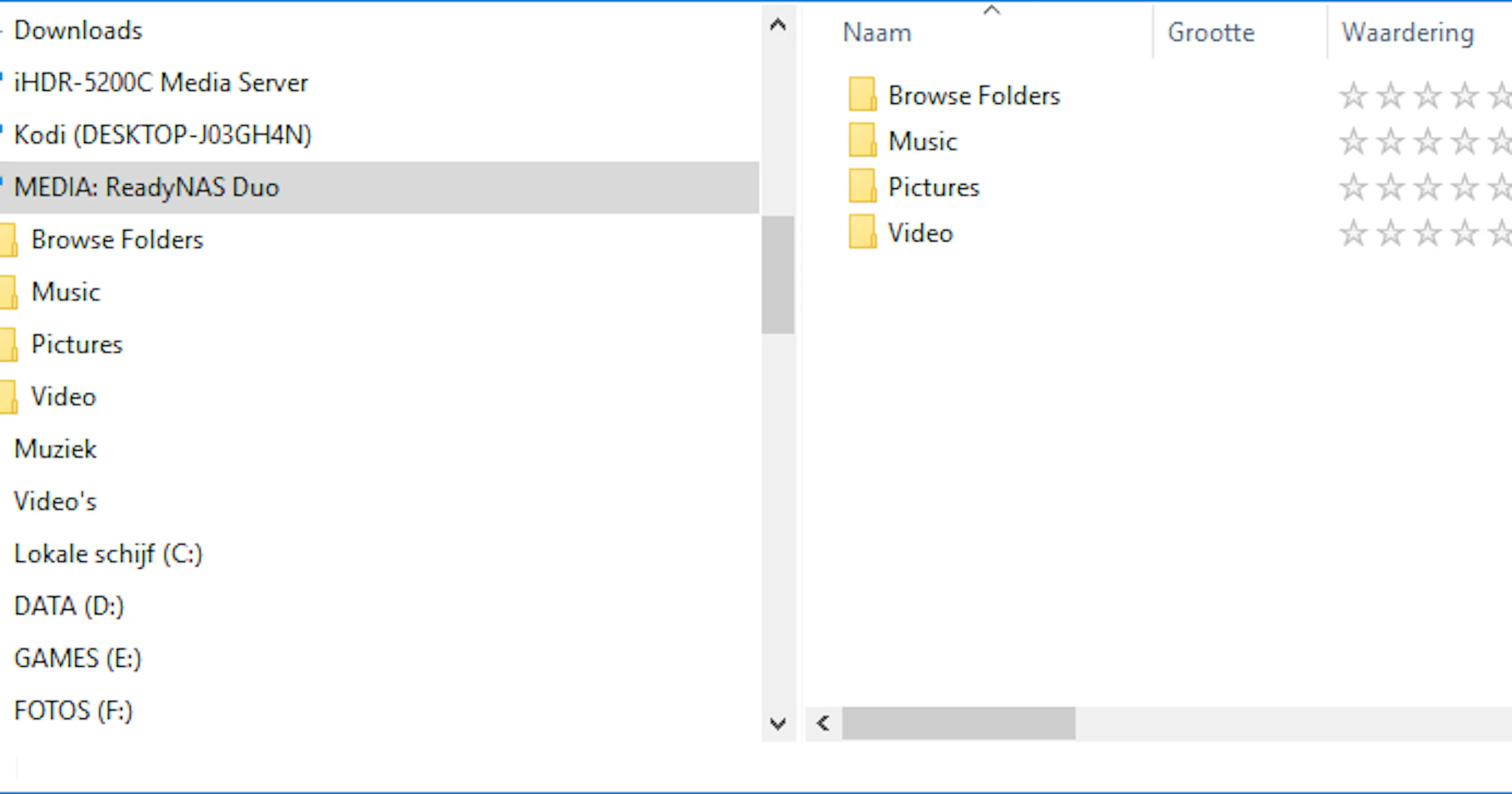Sort files by the Naam column header
The height and width of the screenshot is (794, 1512).
tap(877, 32)
